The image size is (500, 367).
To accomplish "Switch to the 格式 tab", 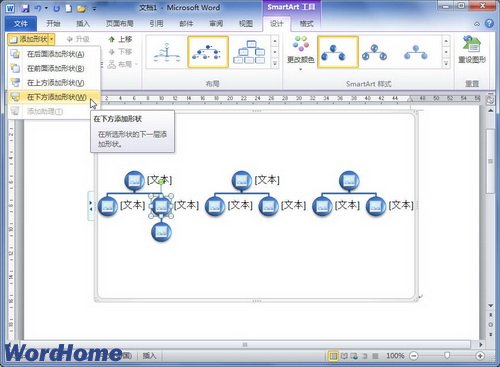I will click(x=306, y=23).
